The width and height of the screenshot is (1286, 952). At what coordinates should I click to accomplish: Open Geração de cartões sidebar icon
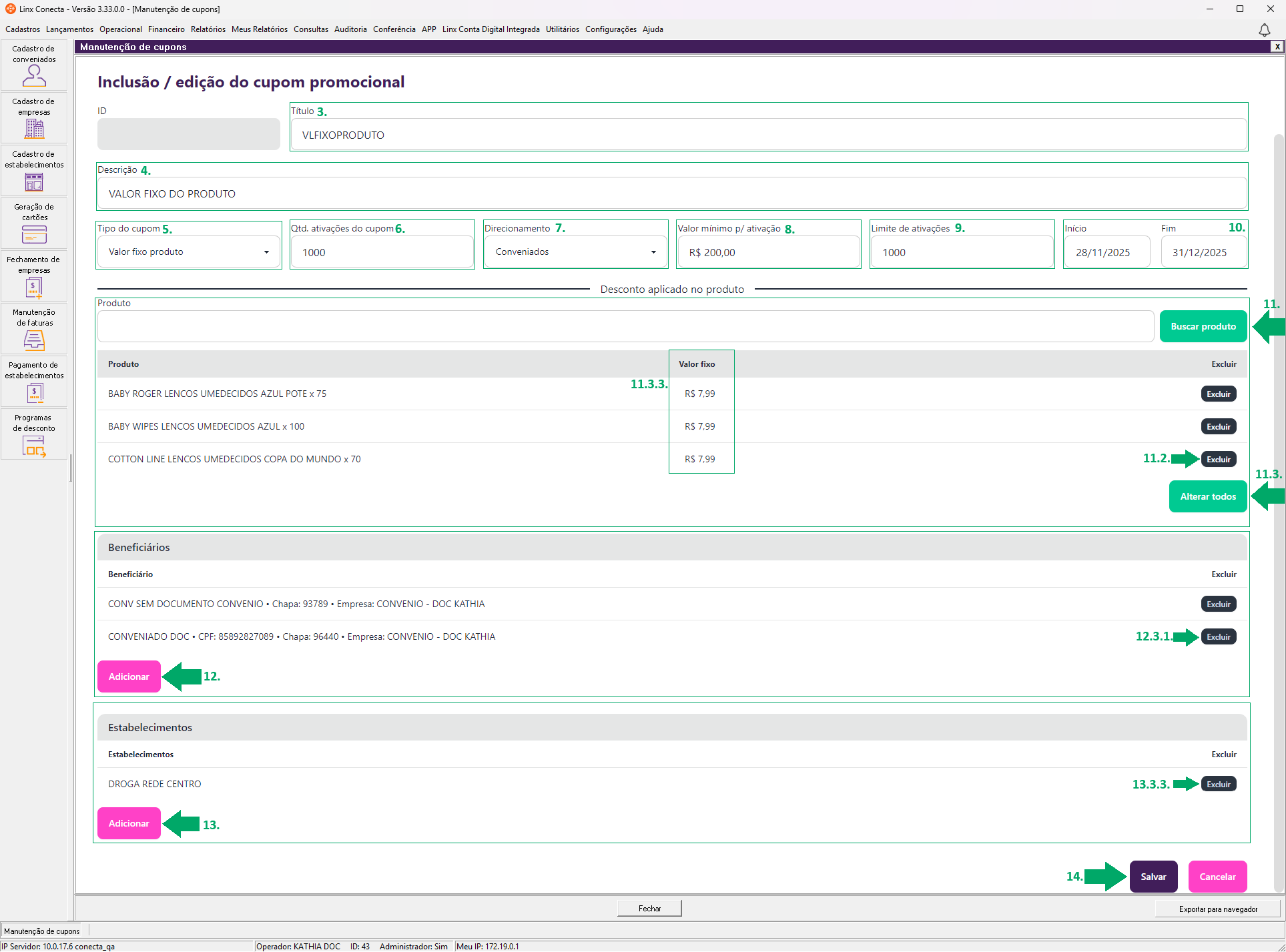click(34, 224)
